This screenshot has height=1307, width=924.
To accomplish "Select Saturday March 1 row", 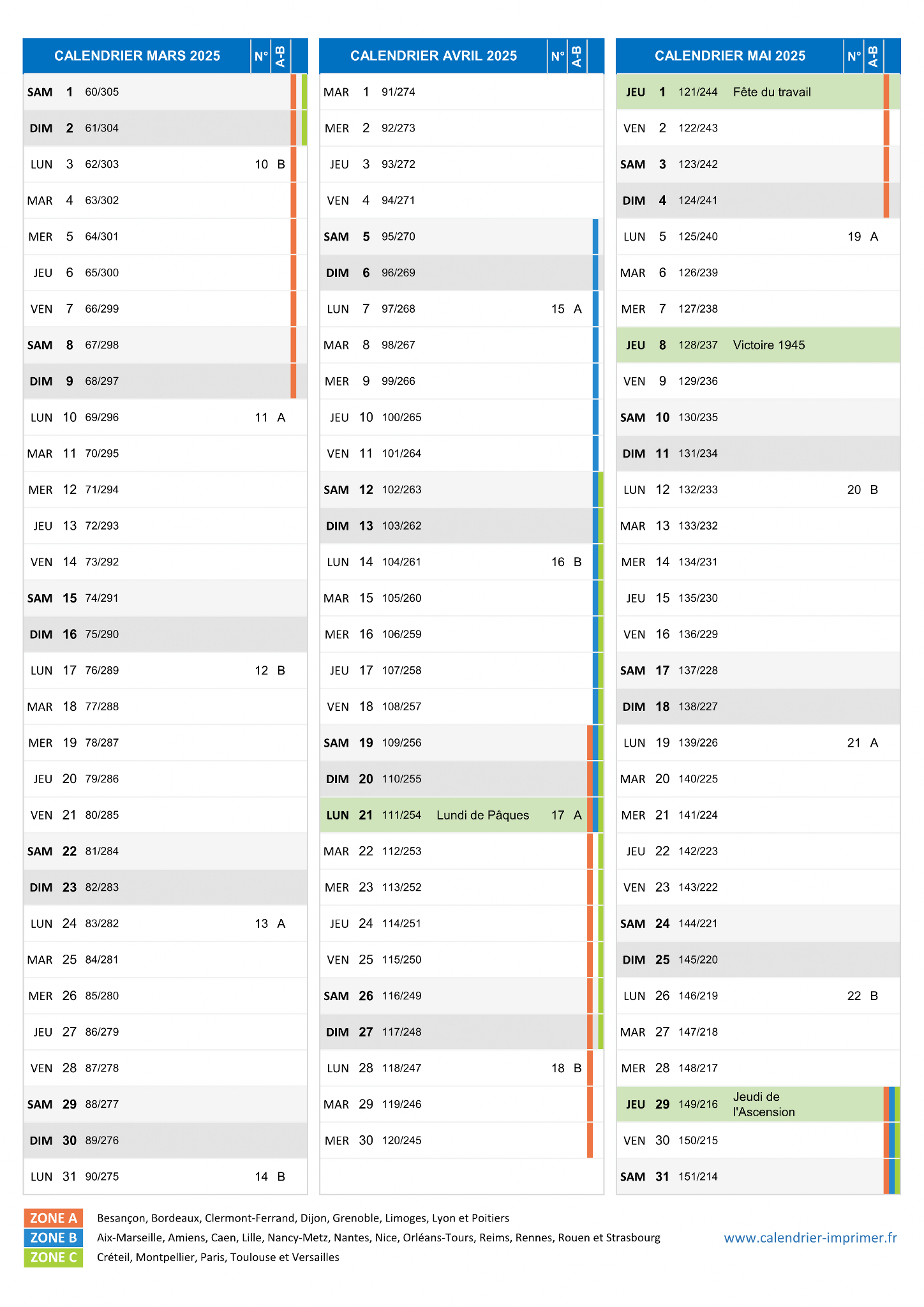I will [x=165, y=92].
